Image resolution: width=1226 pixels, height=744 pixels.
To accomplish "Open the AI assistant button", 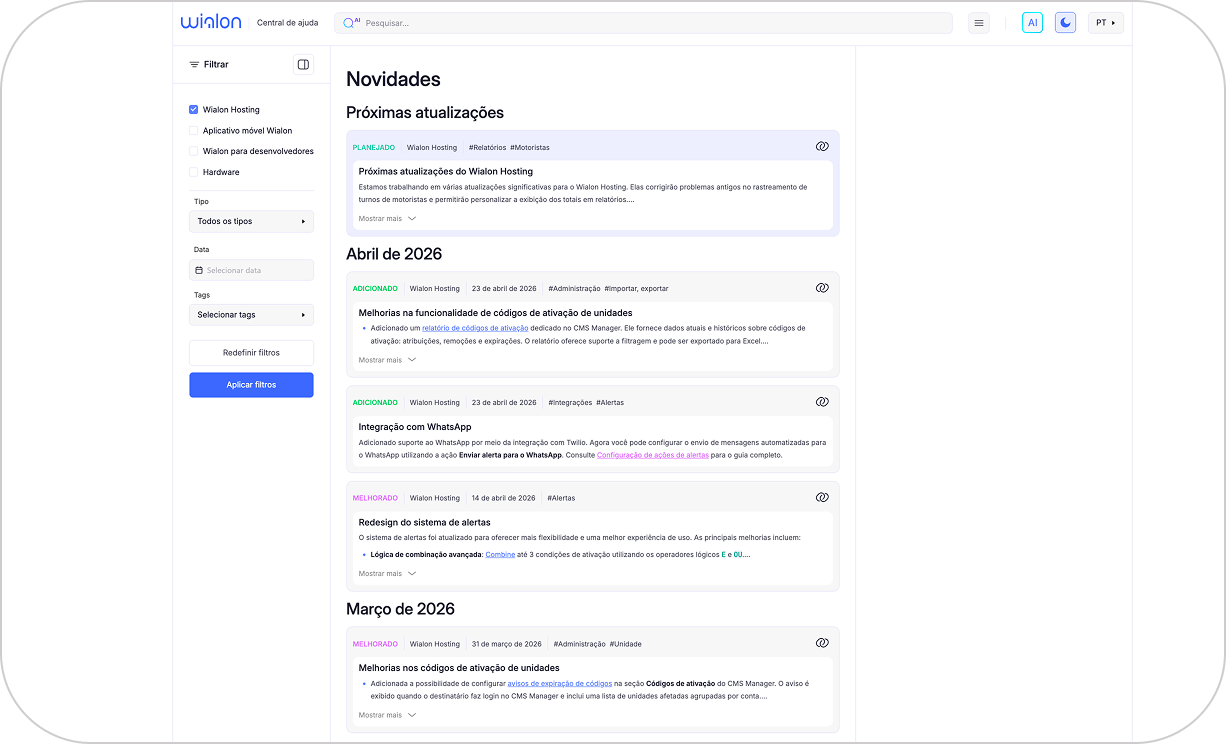I will click(x=1032, y=23).
